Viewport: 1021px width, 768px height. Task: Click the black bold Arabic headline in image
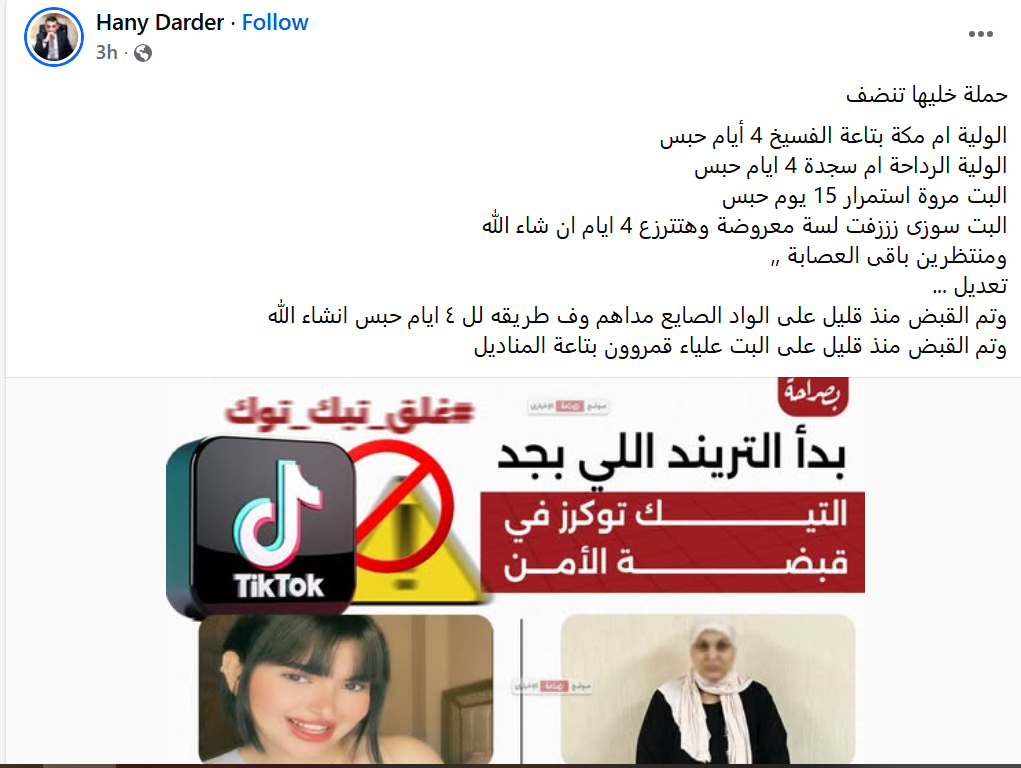tap(672, 455)
